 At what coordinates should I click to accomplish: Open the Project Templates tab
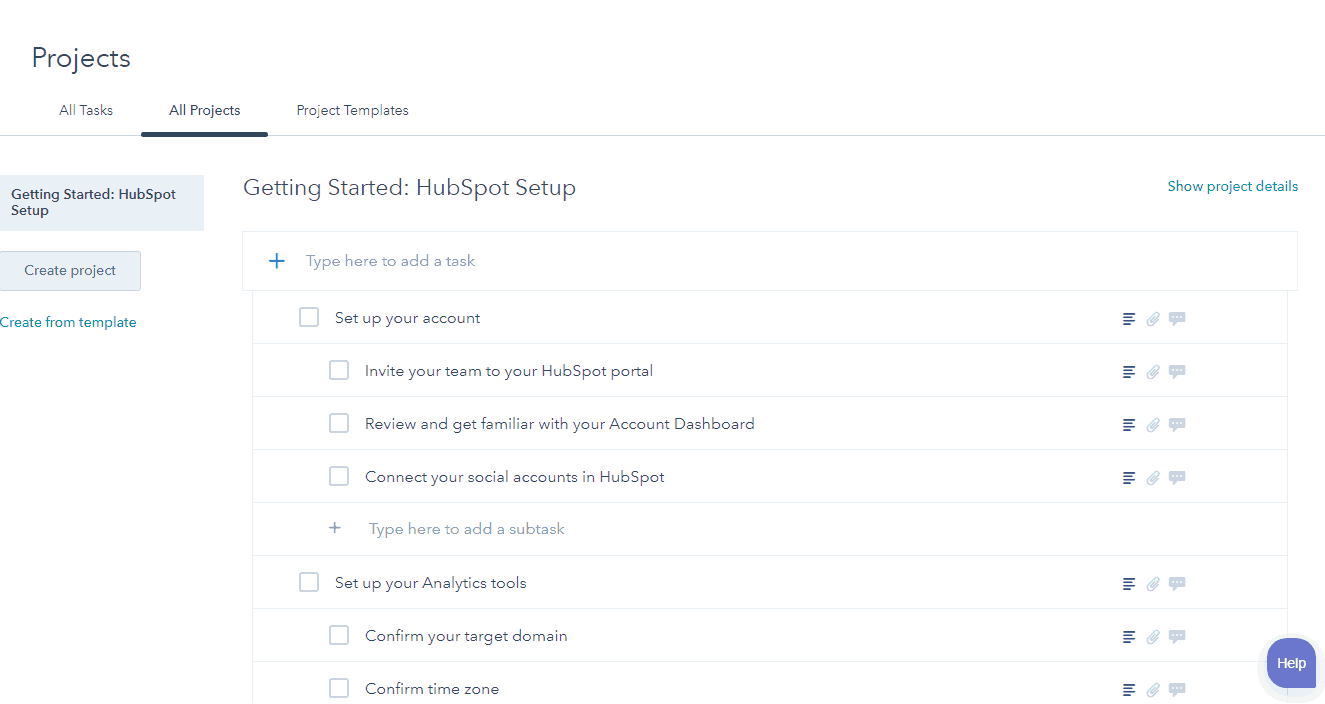352,110
